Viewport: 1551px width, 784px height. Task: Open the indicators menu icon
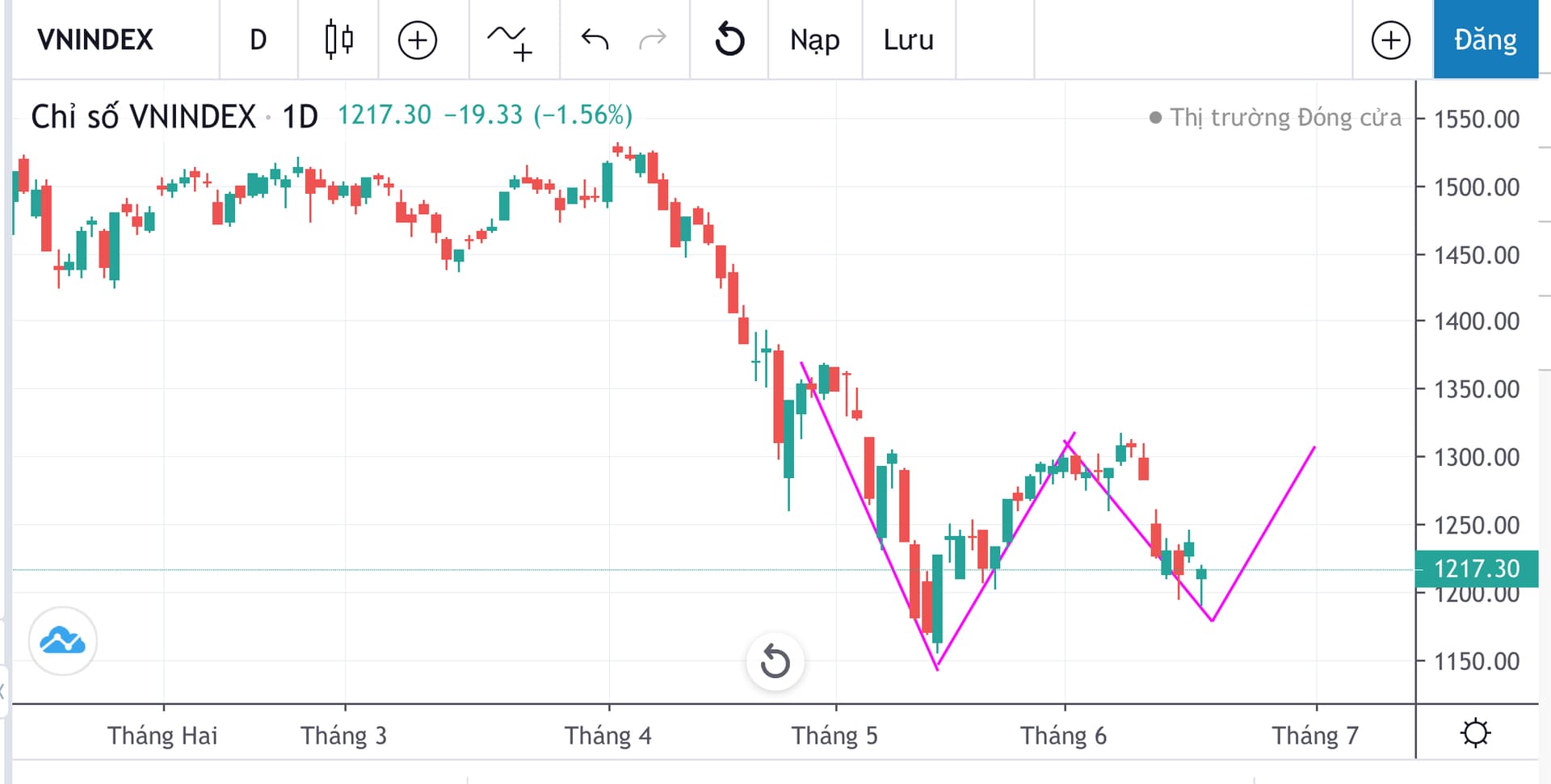(x=510, y=40)
